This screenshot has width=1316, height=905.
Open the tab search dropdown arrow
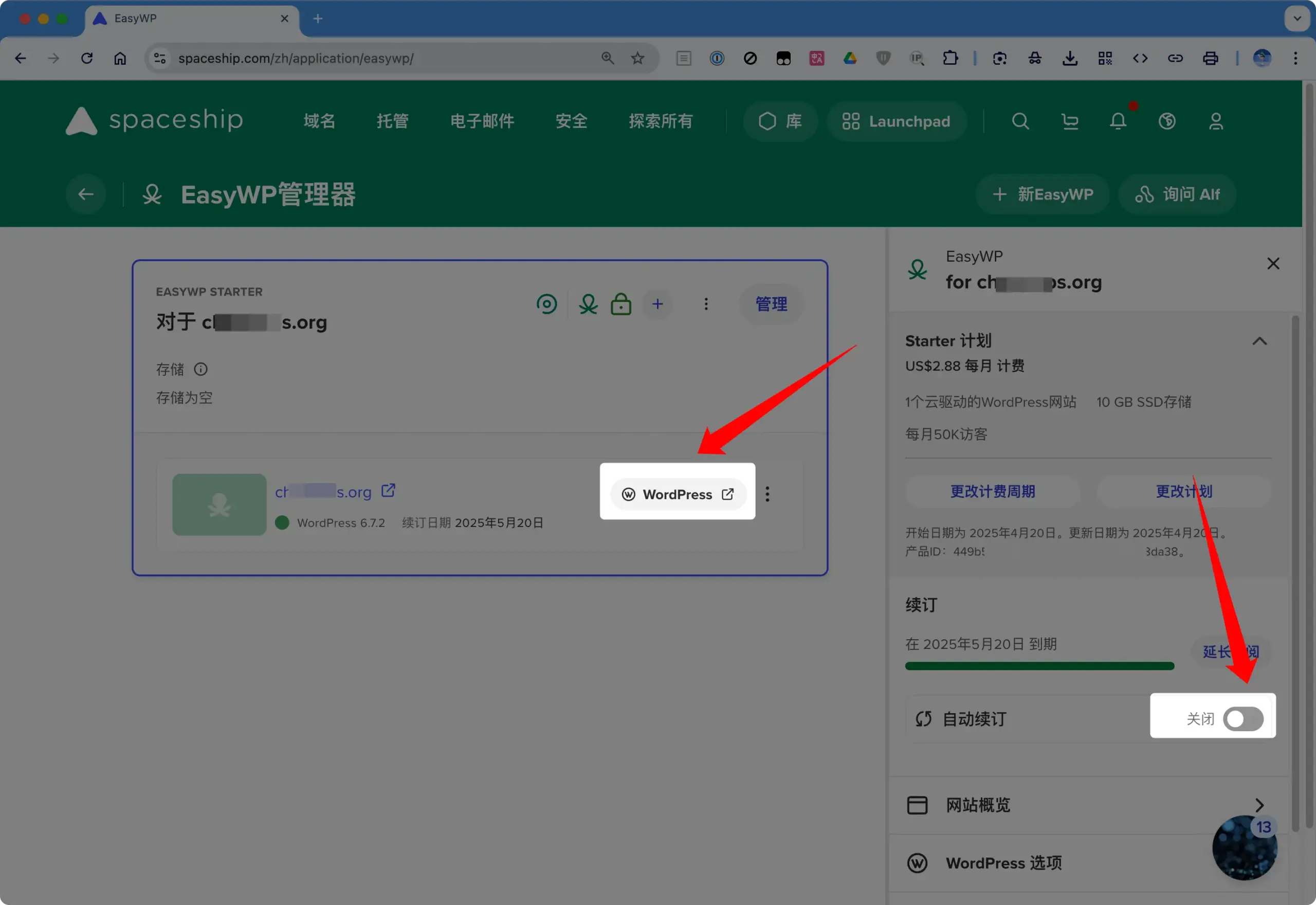pos(1297,19)
